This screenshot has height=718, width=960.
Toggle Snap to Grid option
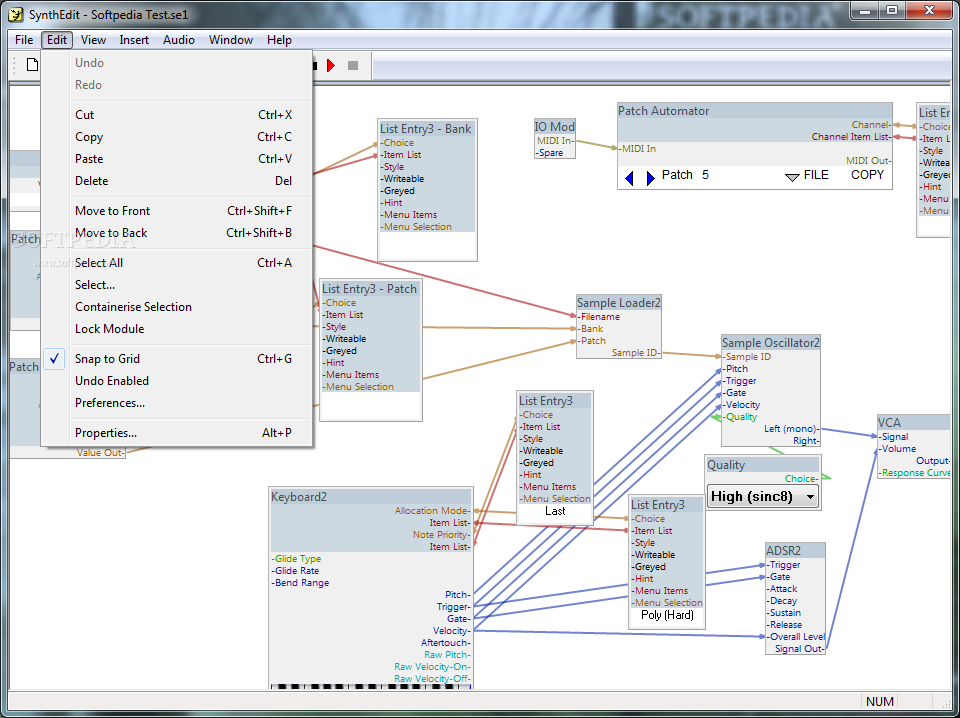(107, 359)
